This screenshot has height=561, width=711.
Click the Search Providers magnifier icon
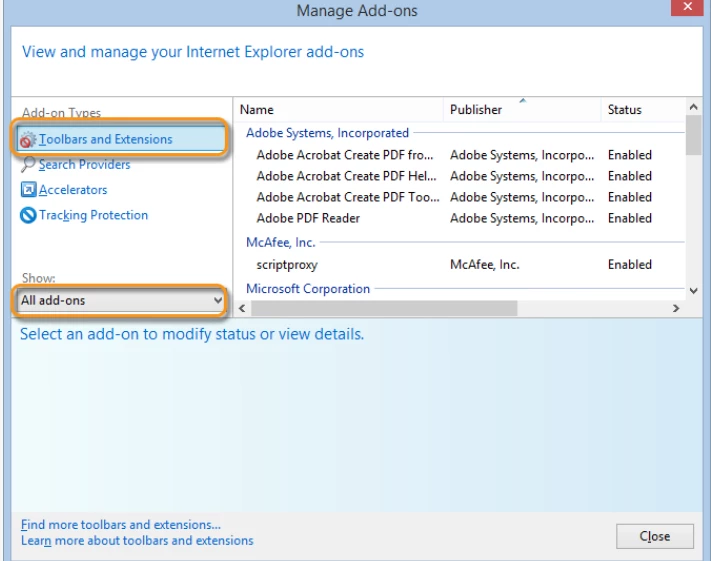(28, 164)
